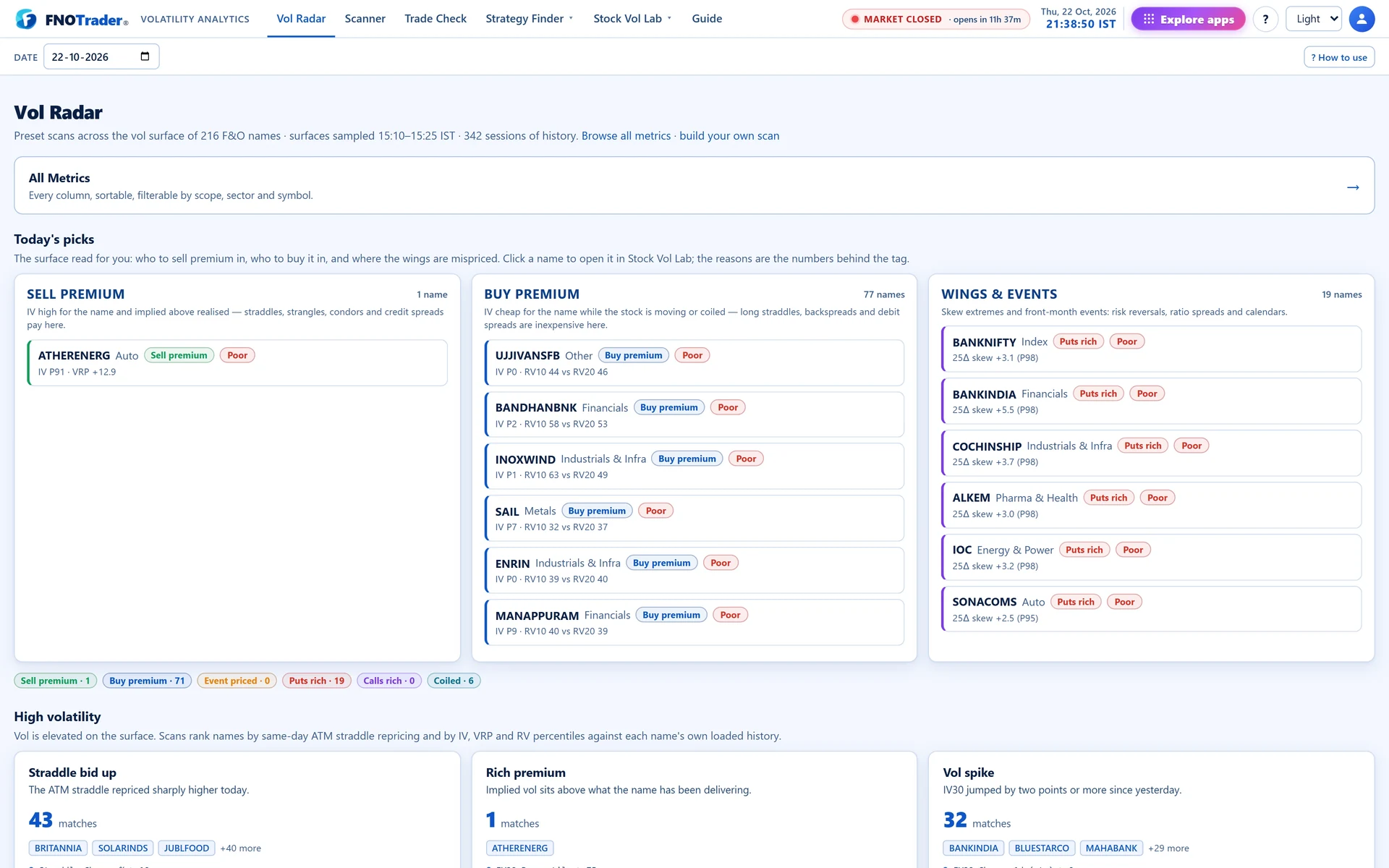1389x868 pixels.
Task: Open the Guide menu item
Action: click(x=707, y=19)
